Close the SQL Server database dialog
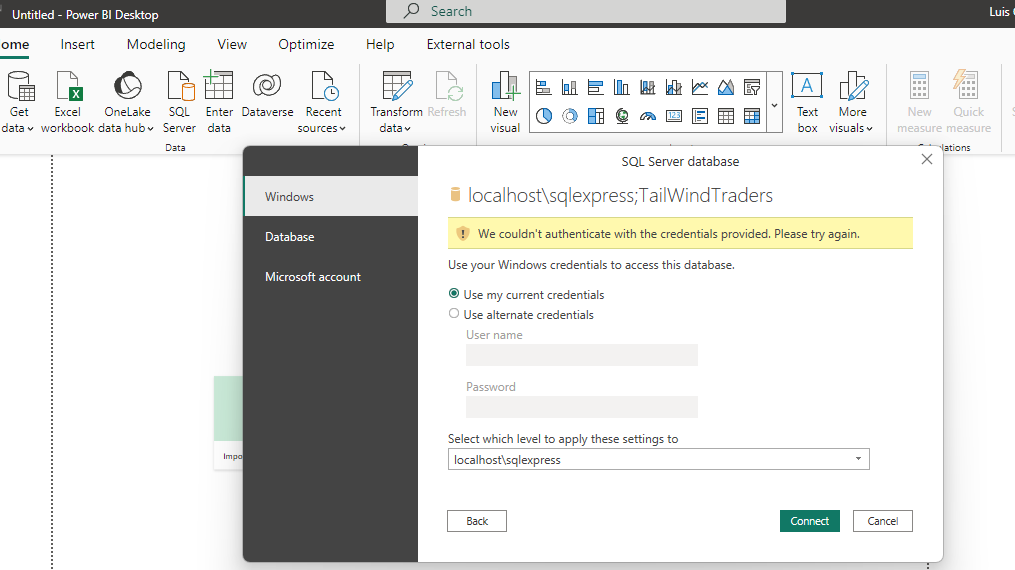The image size is (1015, 570). pyautogui.click(x=927, y=159)
